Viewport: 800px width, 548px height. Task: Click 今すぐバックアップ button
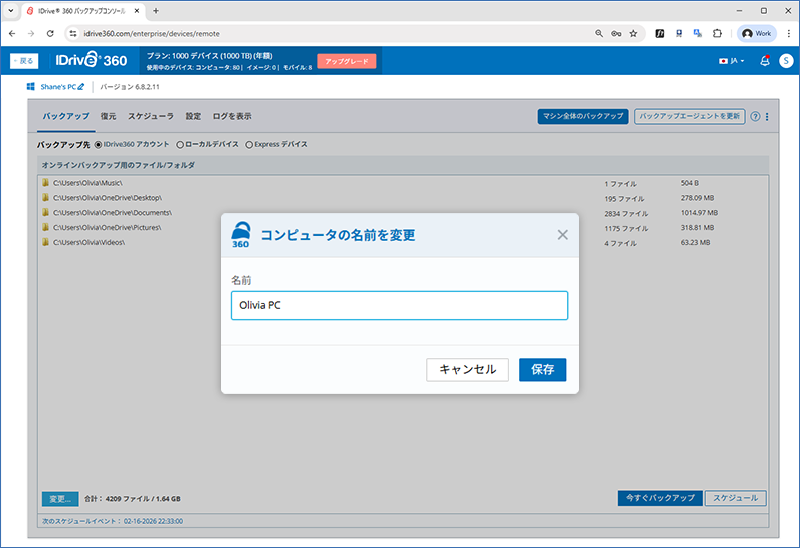(x=660, y=498)
